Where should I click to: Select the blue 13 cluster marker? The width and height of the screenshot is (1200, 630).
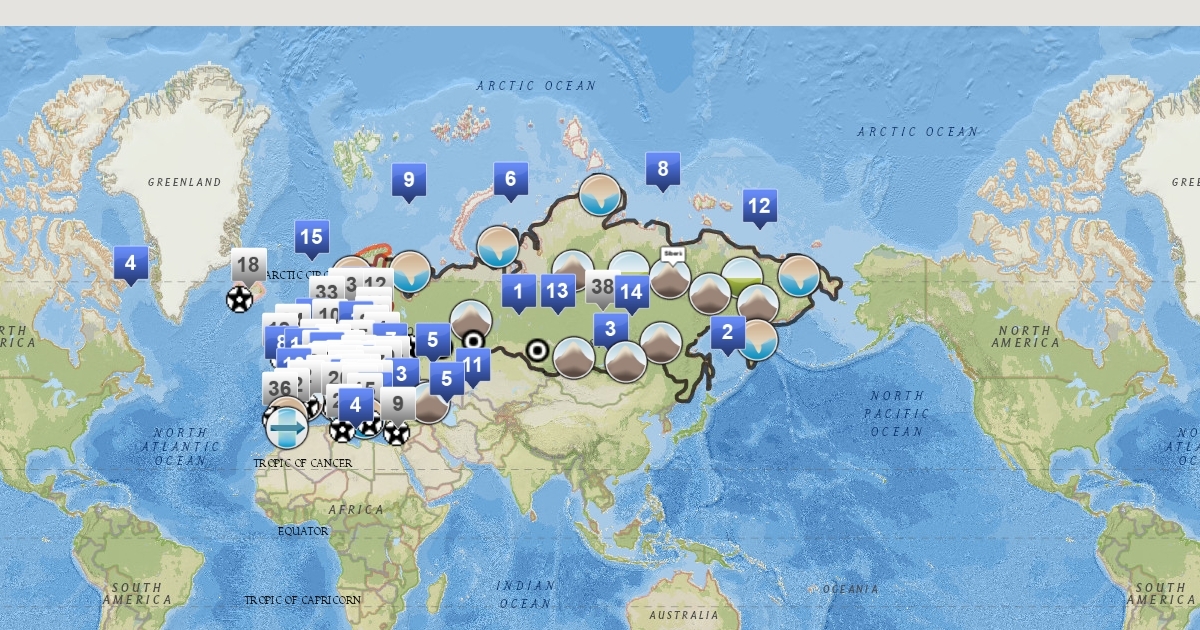557,291
